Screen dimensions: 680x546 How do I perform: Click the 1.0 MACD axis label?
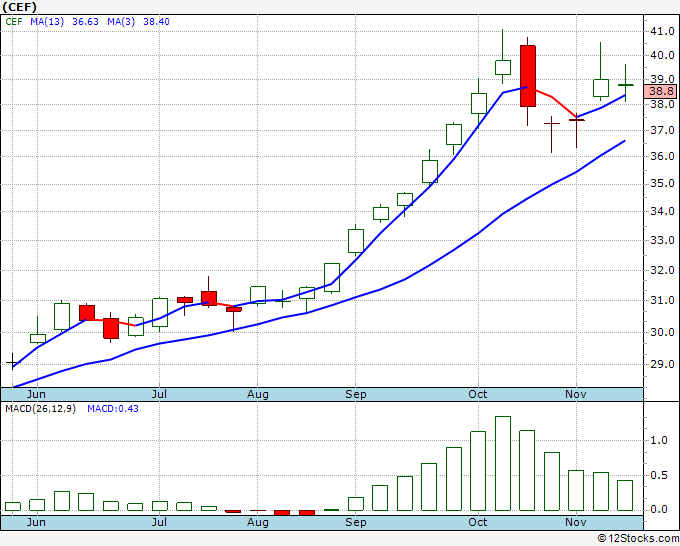[659, 440]
